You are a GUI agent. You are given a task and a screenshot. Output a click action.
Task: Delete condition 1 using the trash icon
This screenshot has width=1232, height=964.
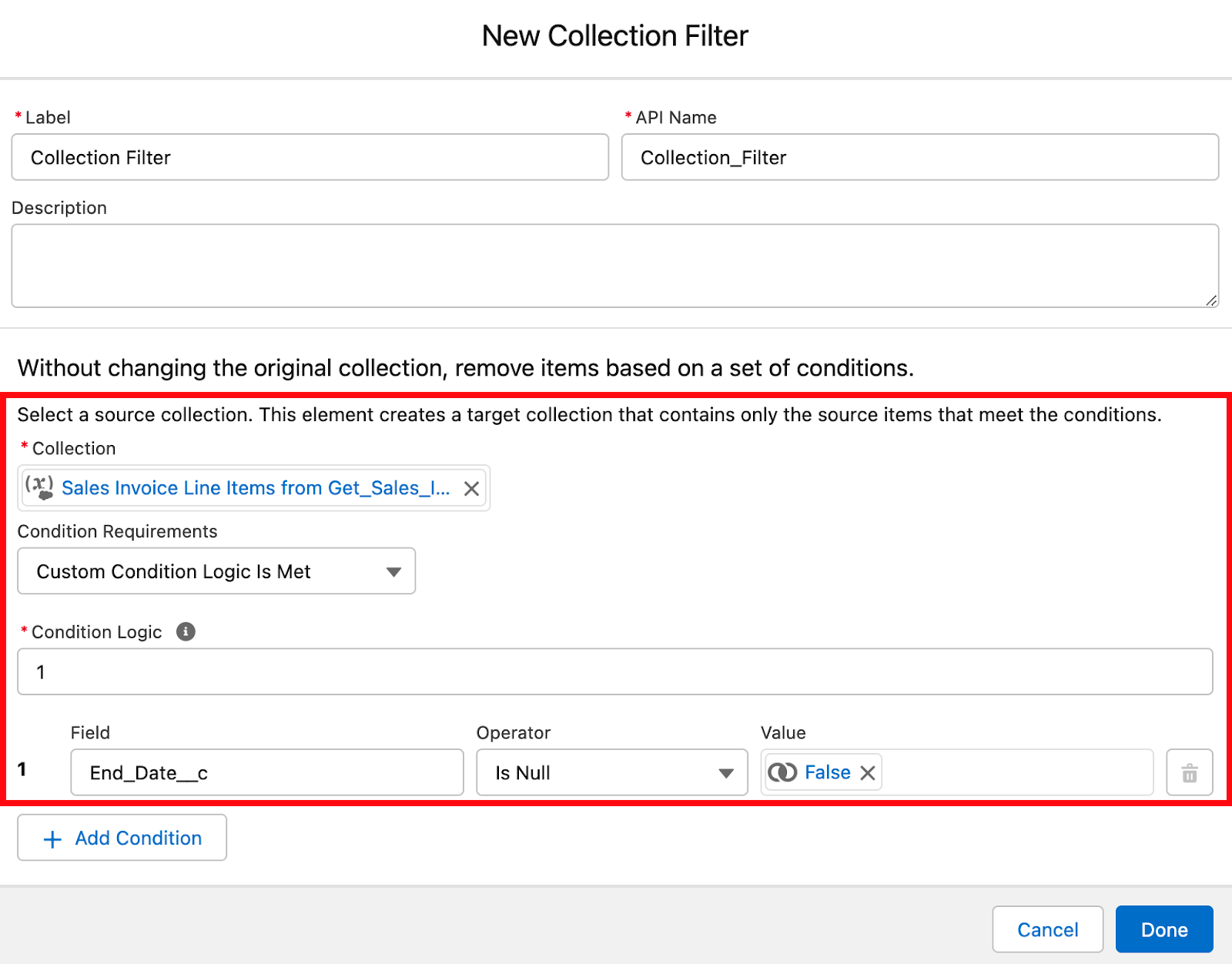(x=1190, y=772)
